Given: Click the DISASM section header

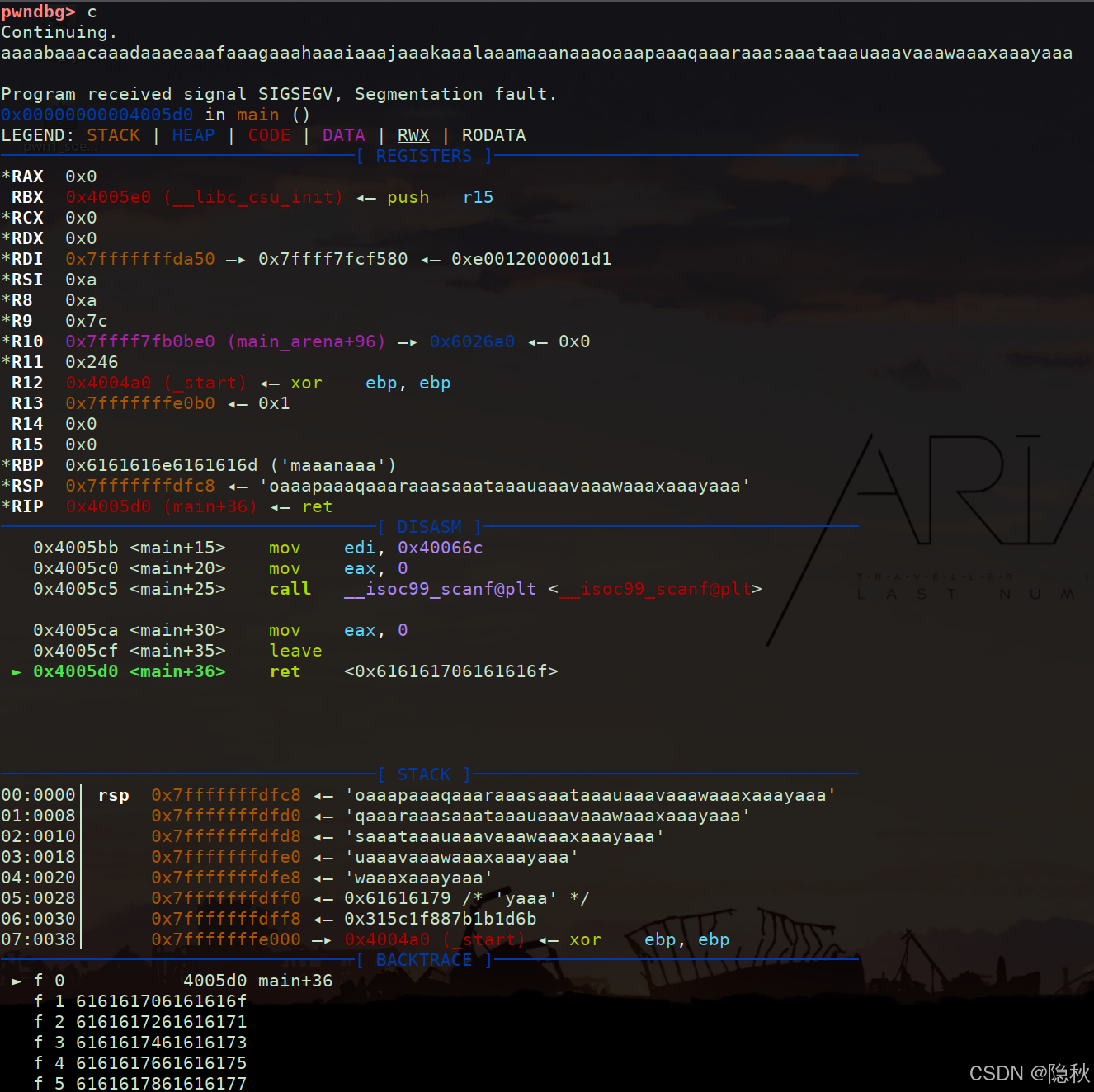Looking at the screenshot, I should point(429,527).
